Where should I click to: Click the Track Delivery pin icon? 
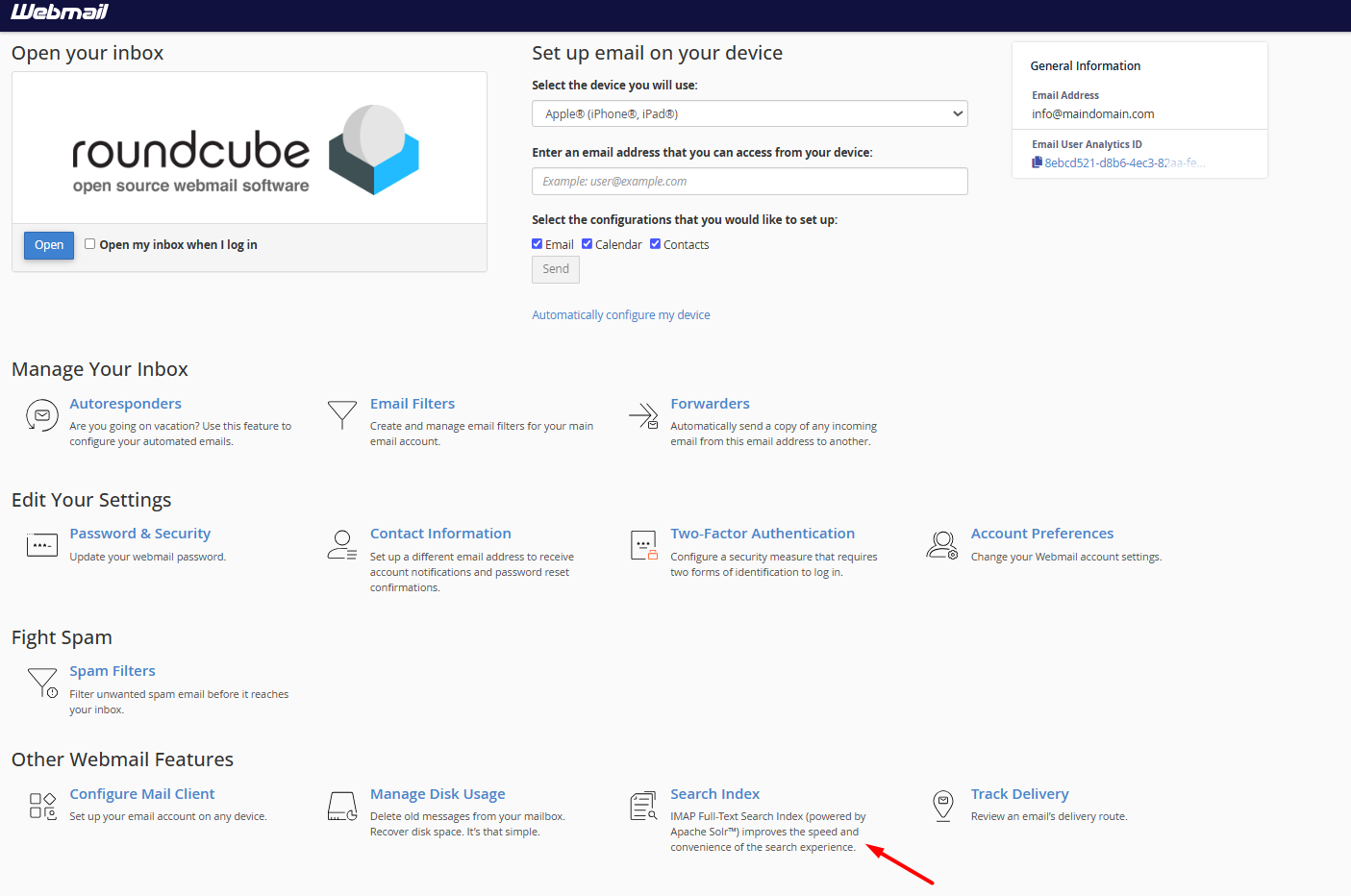pos(943,806)
